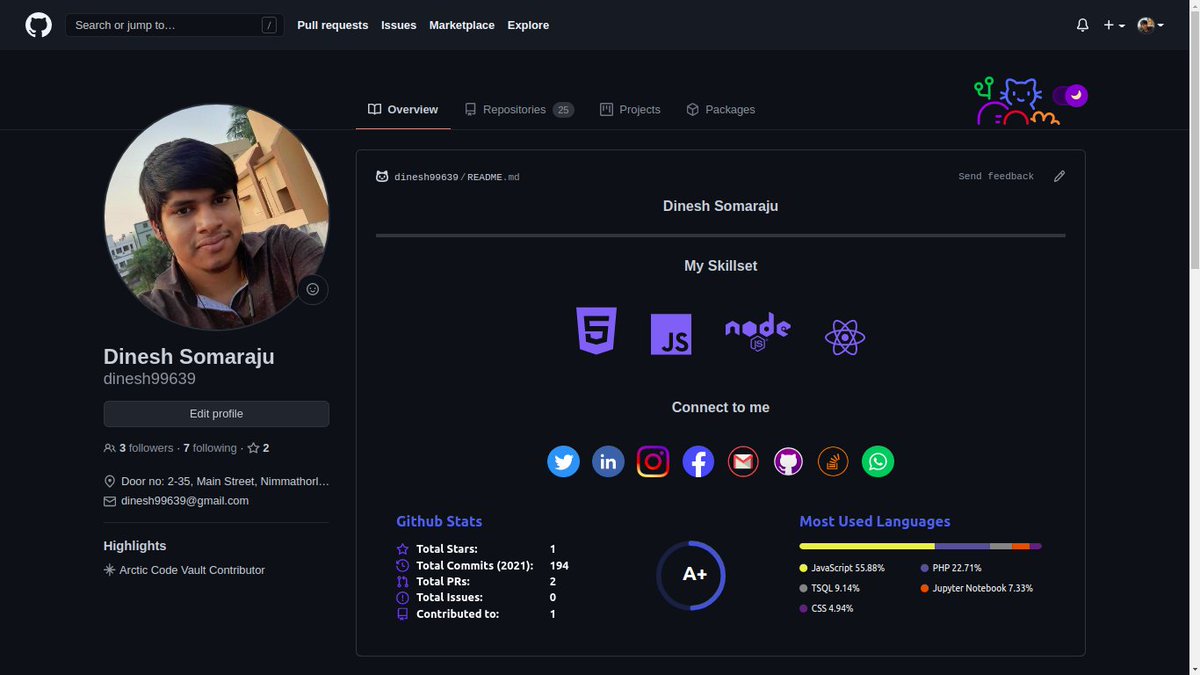
Task: Edit the README with the pencil icon
Action: pyautogui.click(x=1059, y=176)
